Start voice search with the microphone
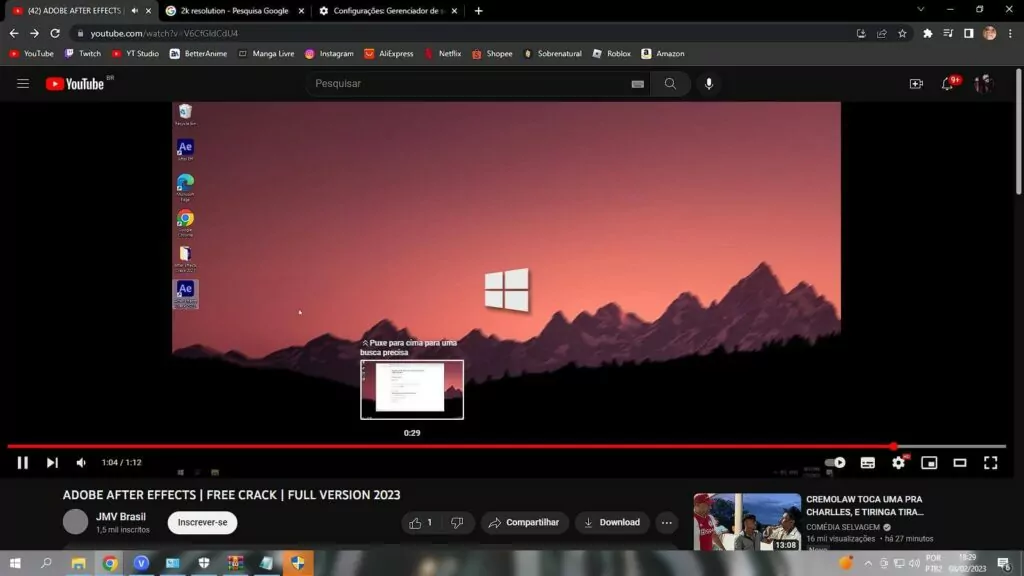Screen dimensions: 1024x576 click(x=709, y=84)
